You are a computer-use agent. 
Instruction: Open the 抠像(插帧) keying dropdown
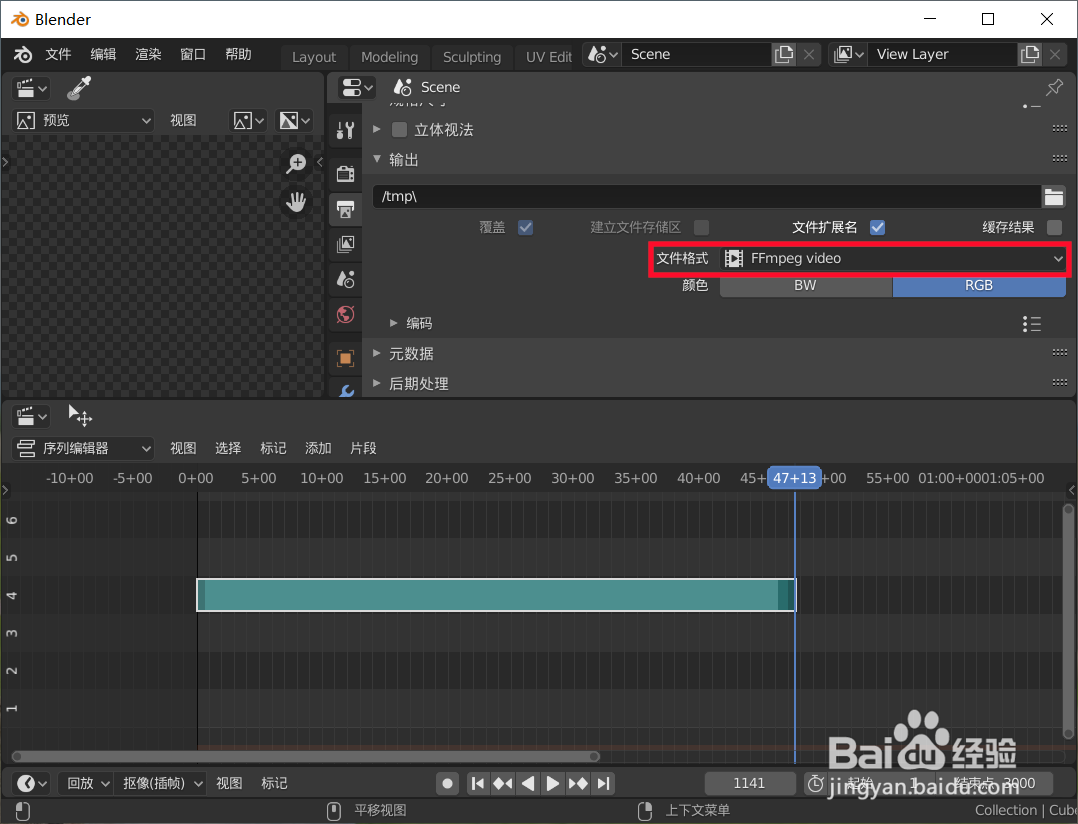click(159, 783)
